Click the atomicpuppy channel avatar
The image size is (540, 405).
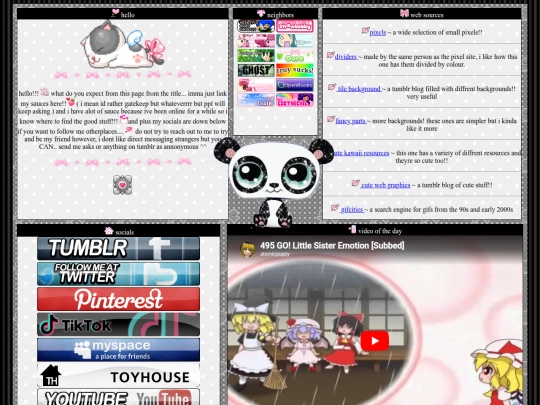coord(248,249)
